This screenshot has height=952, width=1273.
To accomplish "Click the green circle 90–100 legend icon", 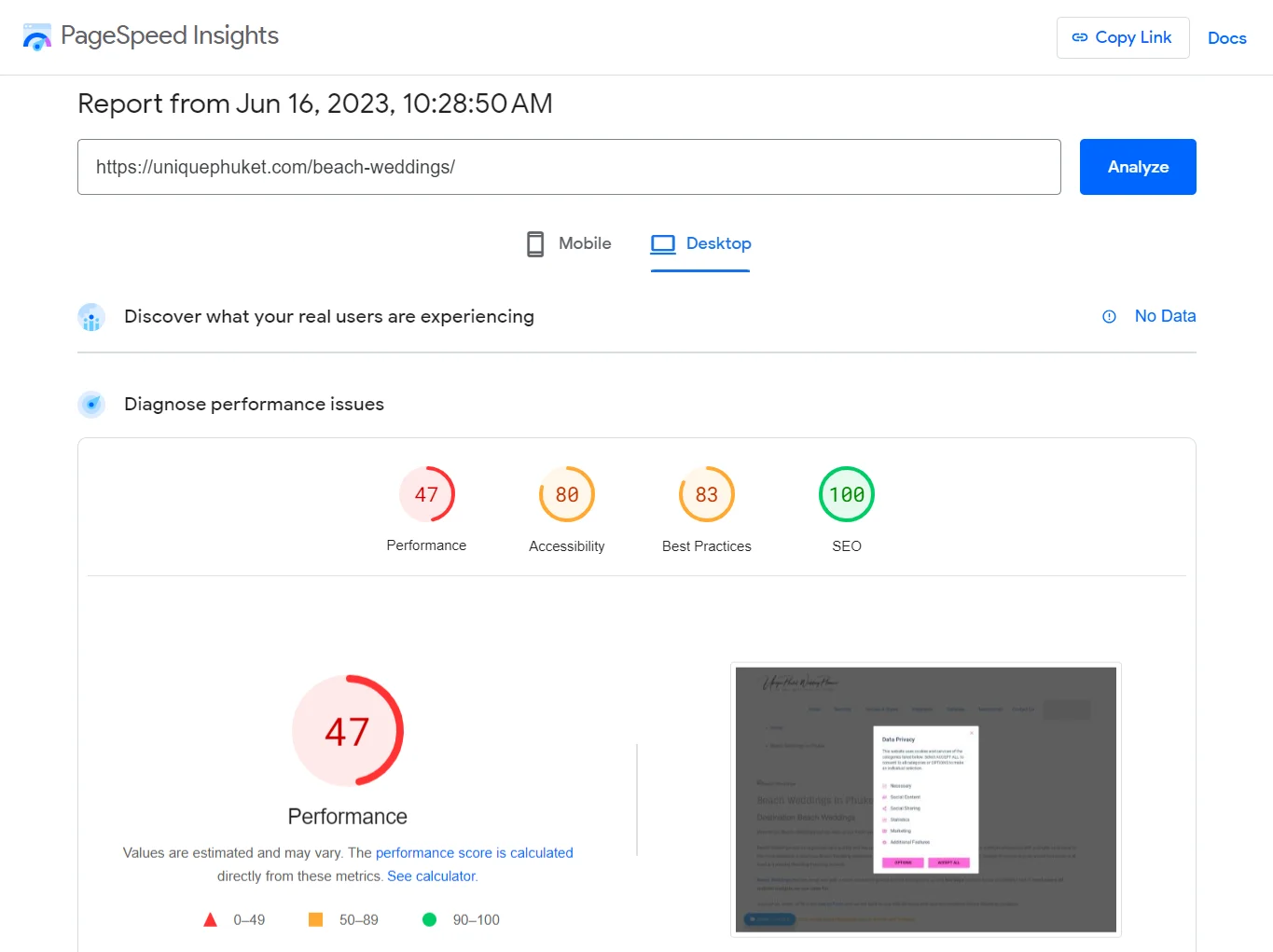I will 429,919.
